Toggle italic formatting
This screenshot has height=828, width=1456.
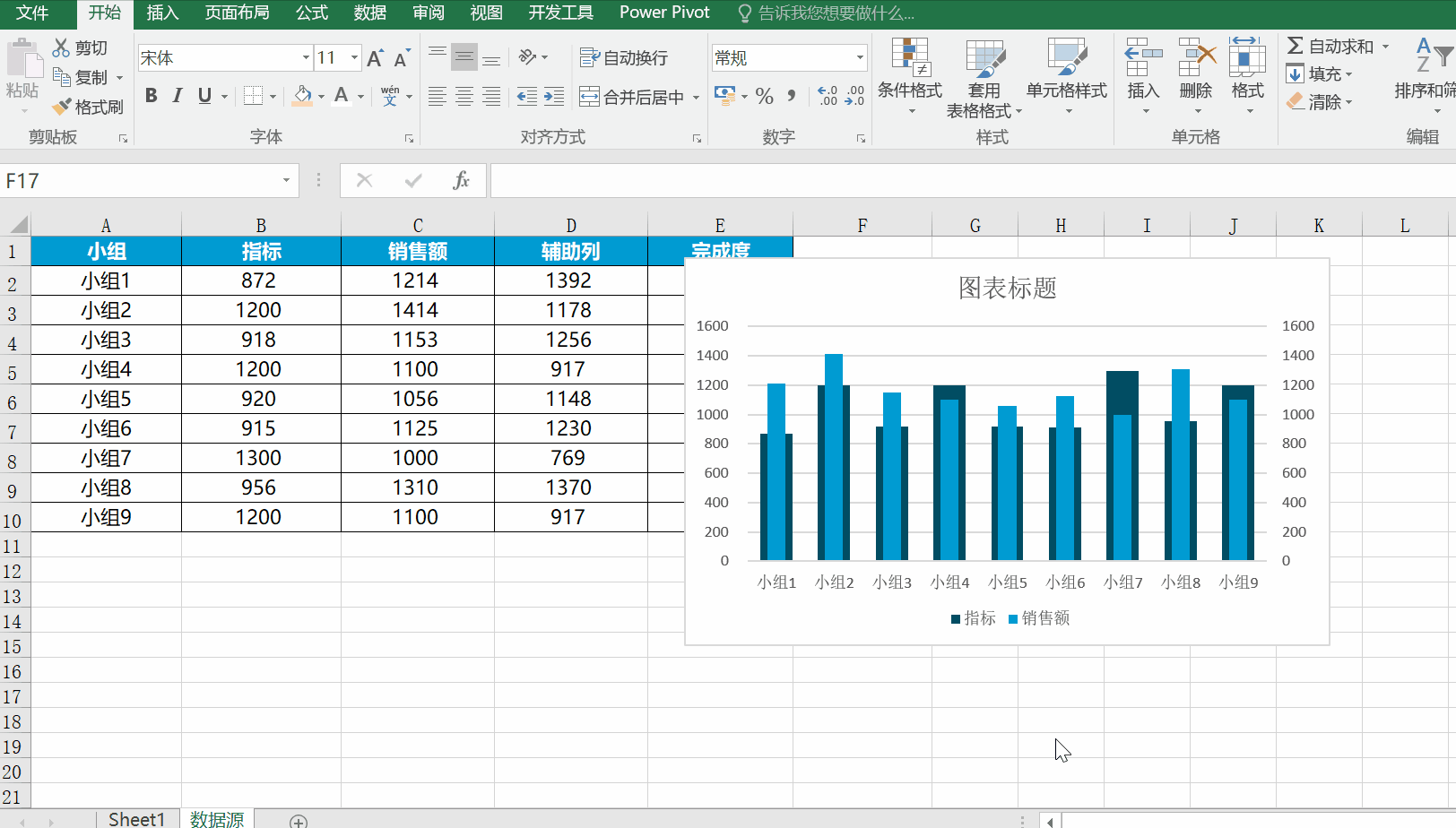(178, 96)
